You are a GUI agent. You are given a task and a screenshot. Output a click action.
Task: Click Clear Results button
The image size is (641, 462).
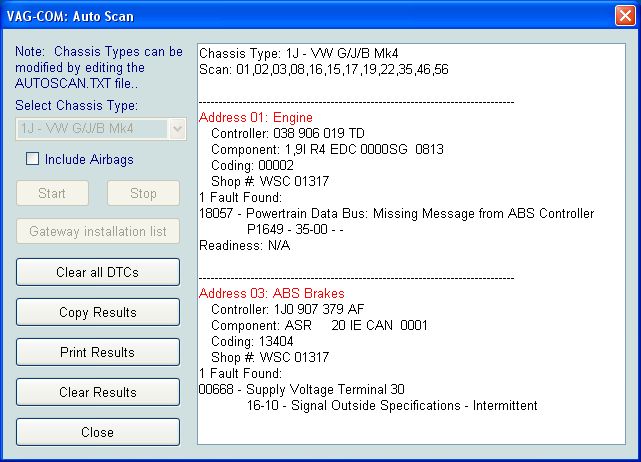tap(98, 392)
